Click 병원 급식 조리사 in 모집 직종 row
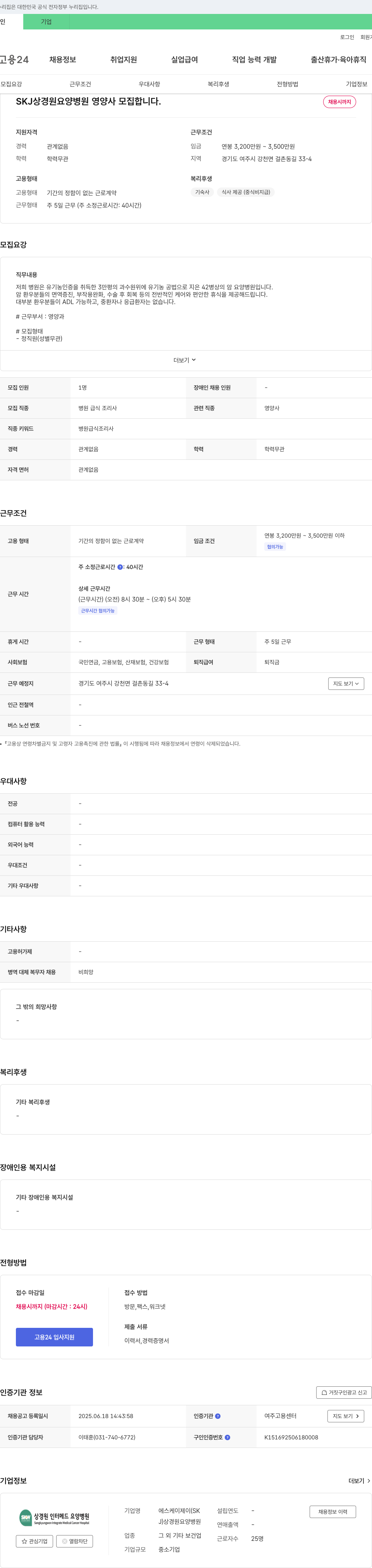Screen dimensions: 372x1568 coord(97,408)
